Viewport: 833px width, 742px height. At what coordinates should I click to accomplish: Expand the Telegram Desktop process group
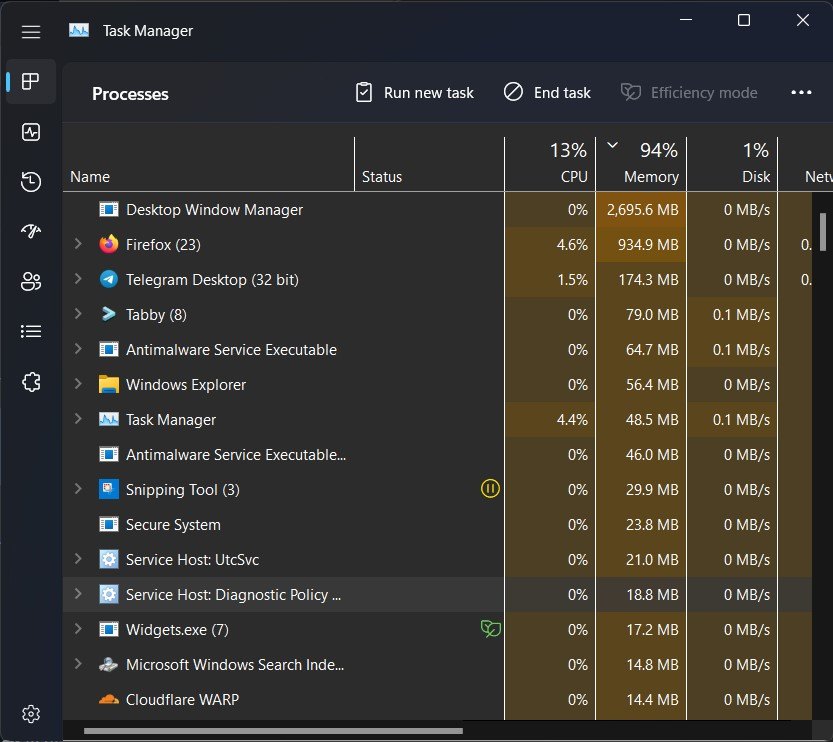tap(78, 279)
